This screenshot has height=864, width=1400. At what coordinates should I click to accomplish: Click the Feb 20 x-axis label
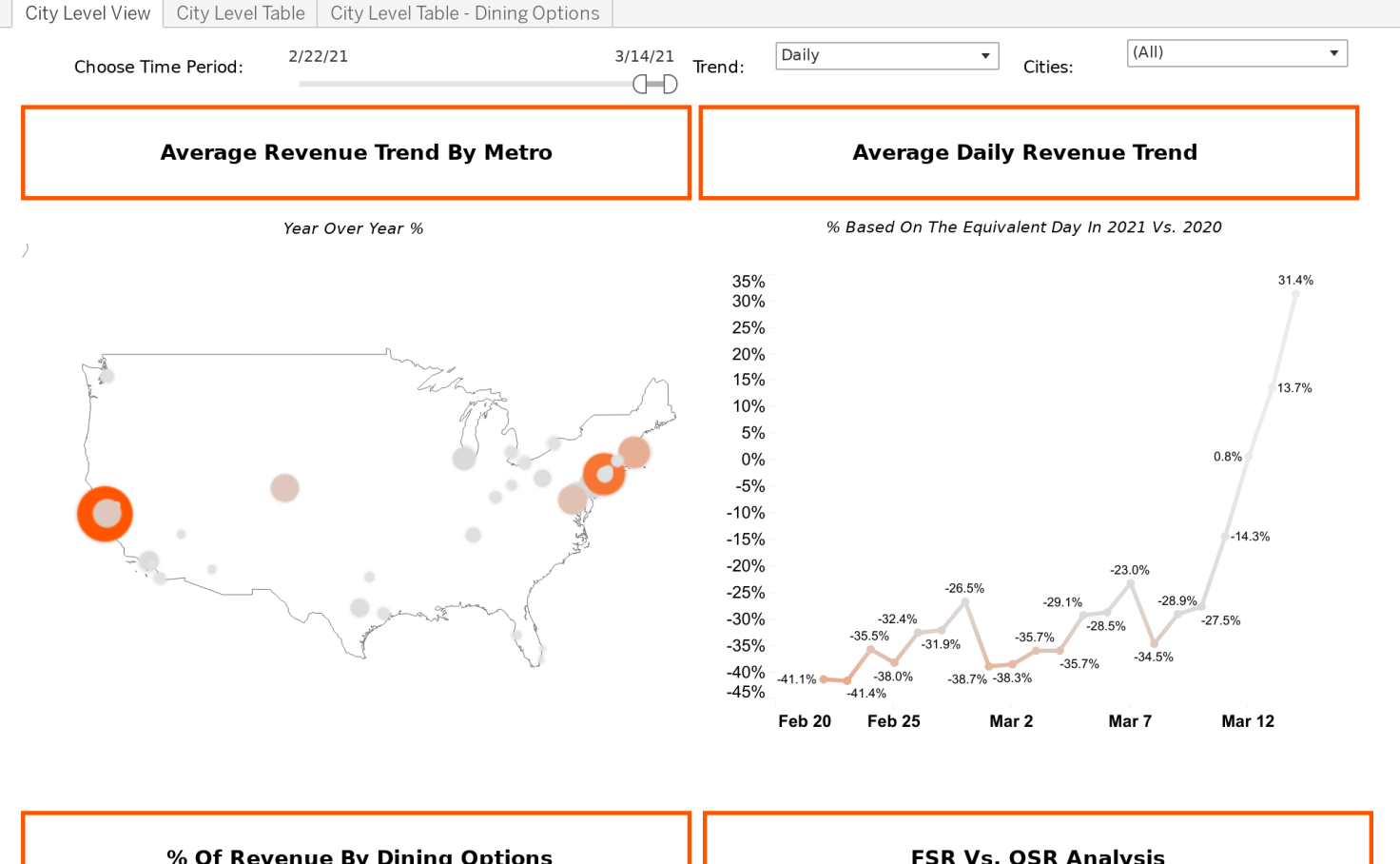(805, 721)
